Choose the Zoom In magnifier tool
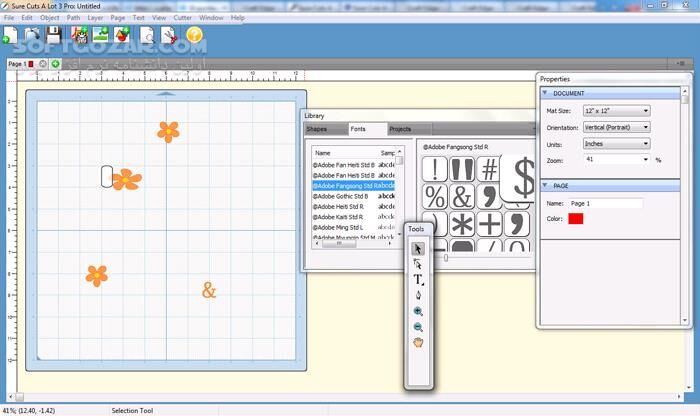 coord(418,311)
